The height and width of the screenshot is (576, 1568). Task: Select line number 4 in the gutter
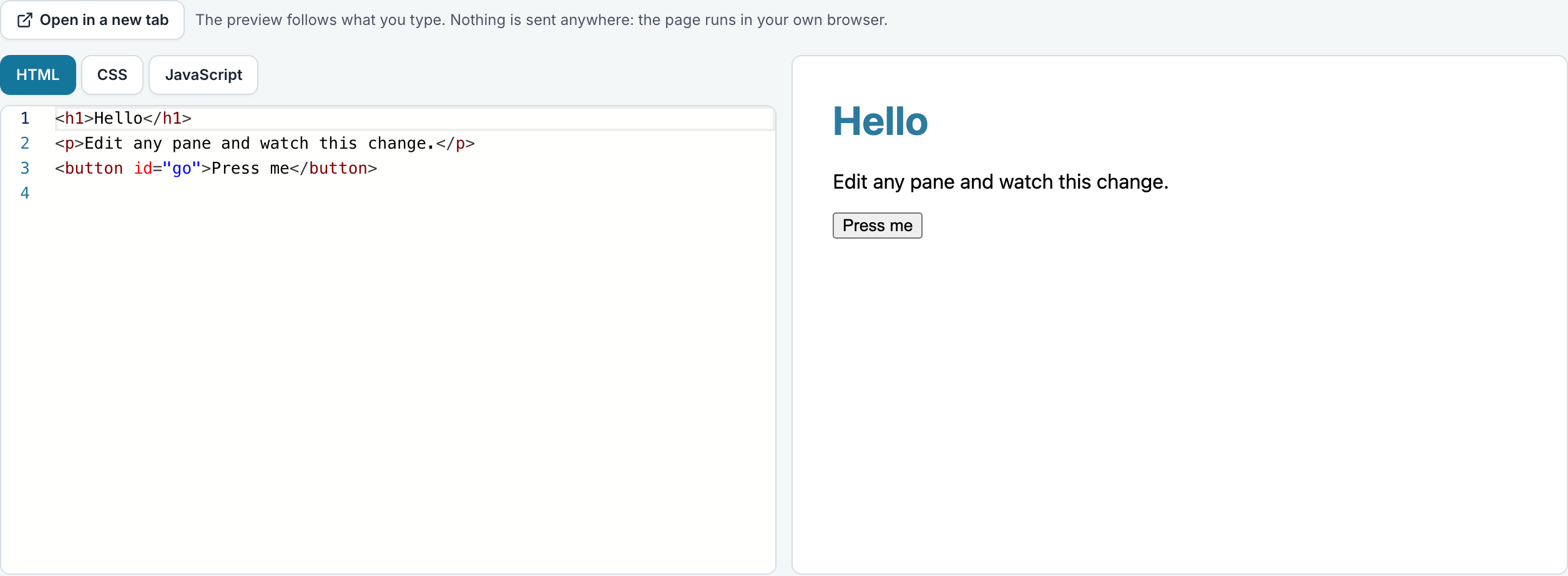coord(25,193)
